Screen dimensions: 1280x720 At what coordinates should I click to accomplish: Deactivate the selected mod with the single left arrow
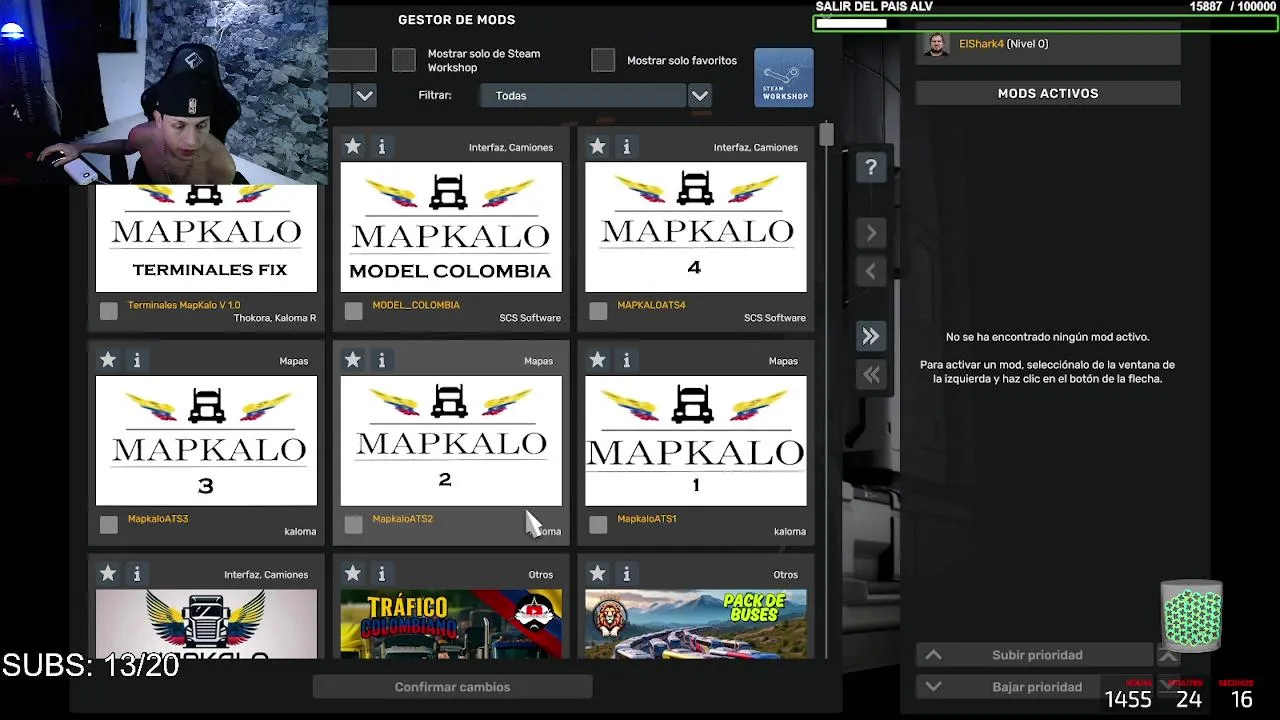(x=871, y=271)
